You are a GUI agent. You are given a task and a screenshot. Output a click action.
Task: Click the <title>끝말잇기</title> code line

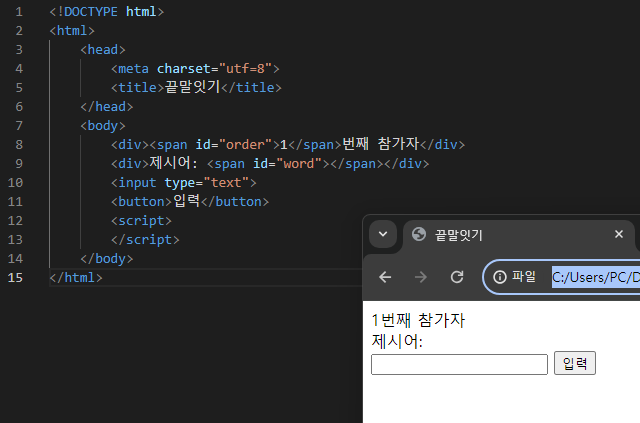point(196,87)
